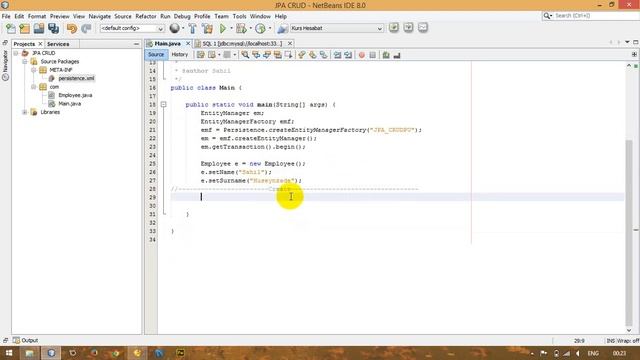
Task: Collapse the META-INF package node
Action: [34, 70]
